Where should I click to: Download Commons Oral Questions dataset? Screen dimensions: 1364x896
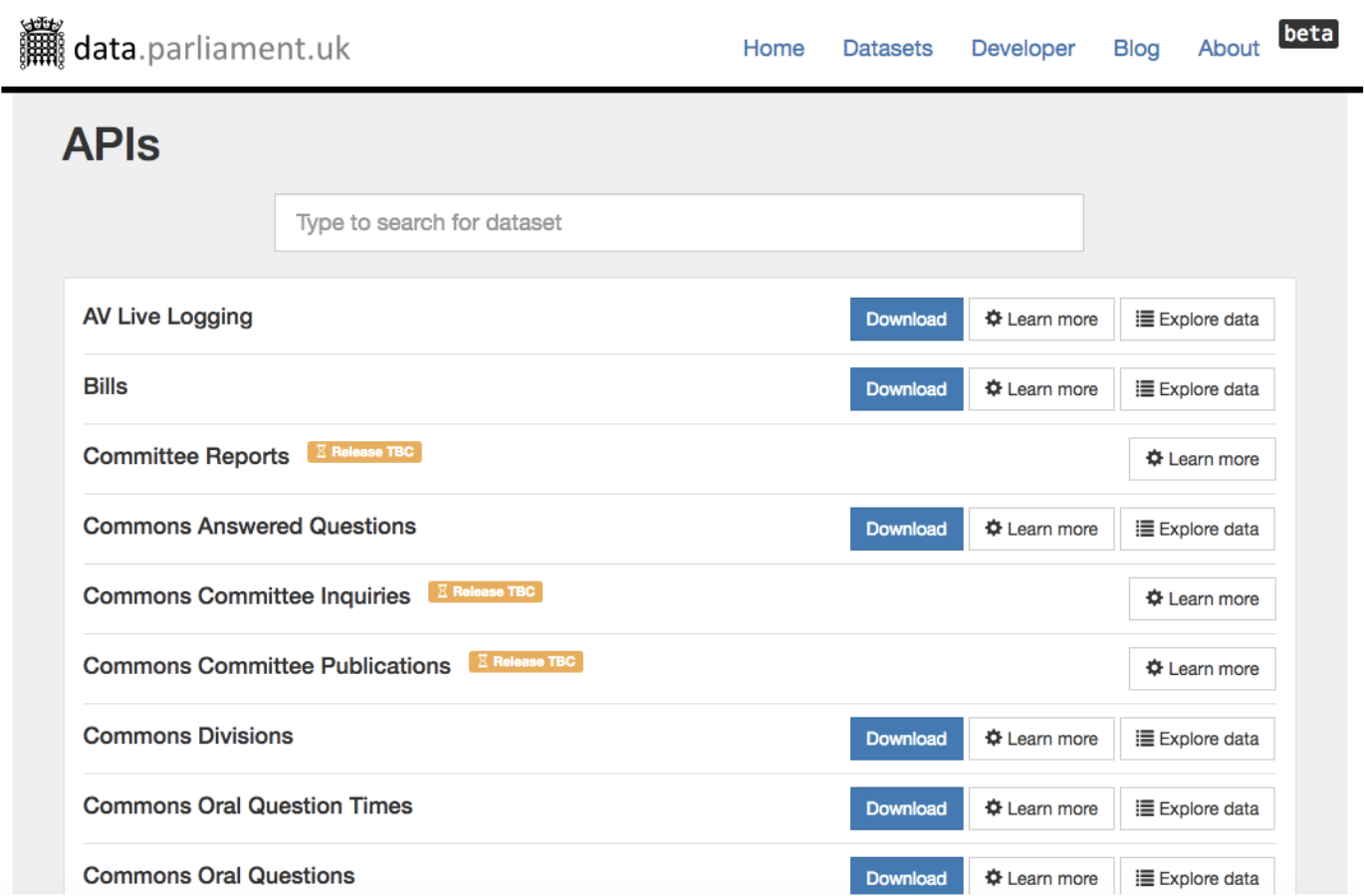[x=906, y=877]
